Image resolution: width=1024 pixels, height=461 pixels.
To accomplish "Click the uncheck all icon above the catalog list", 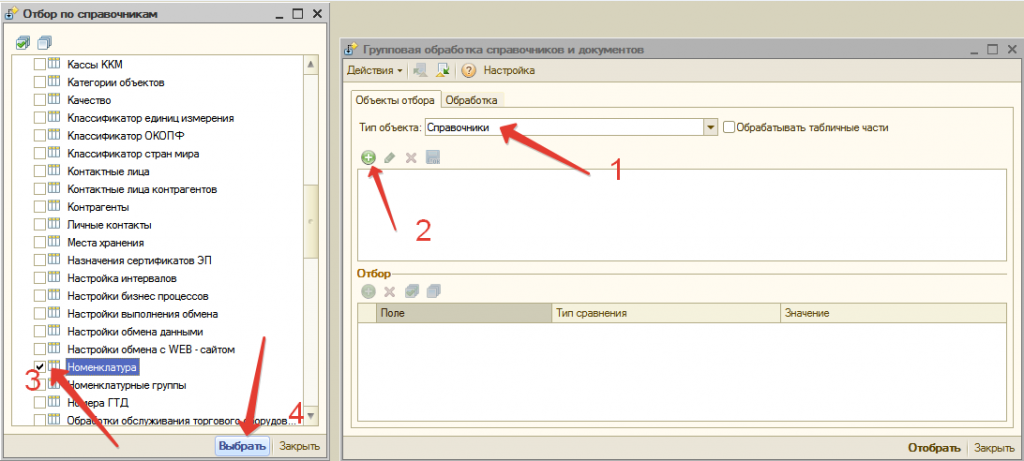I will tap(43, 43).
